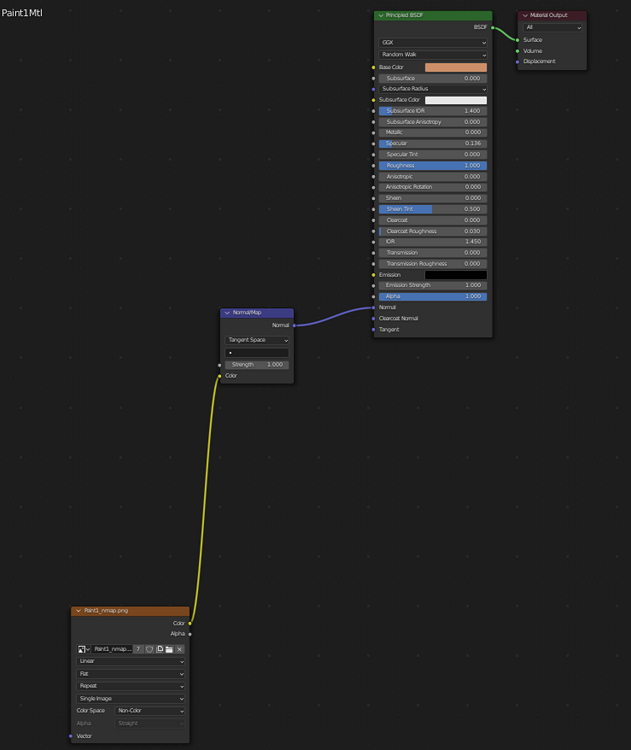Collapse the Paint1_nmap.png image texture node
Screen dimensions: 631x750
click(x=78, y=611)
